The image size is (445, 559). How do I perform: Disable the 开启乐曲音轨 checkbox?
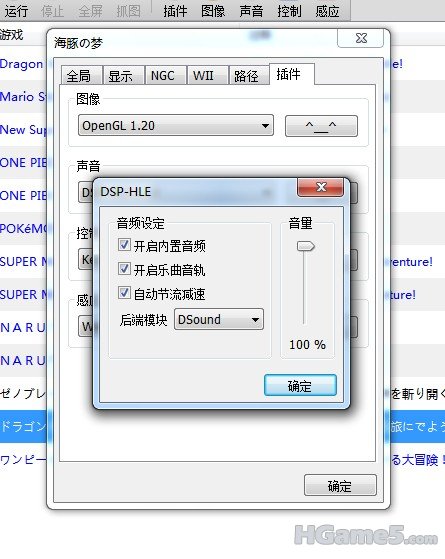[x=124, y=269]
